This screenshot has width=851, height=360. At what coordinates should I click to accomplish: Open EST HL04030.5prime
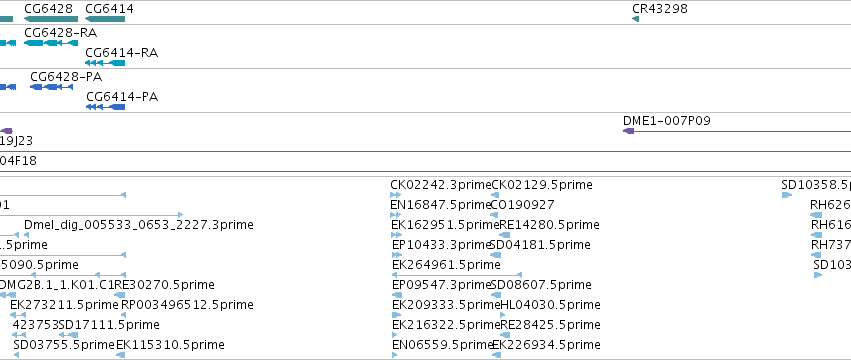pyautogui.click(x=550, y=305)
